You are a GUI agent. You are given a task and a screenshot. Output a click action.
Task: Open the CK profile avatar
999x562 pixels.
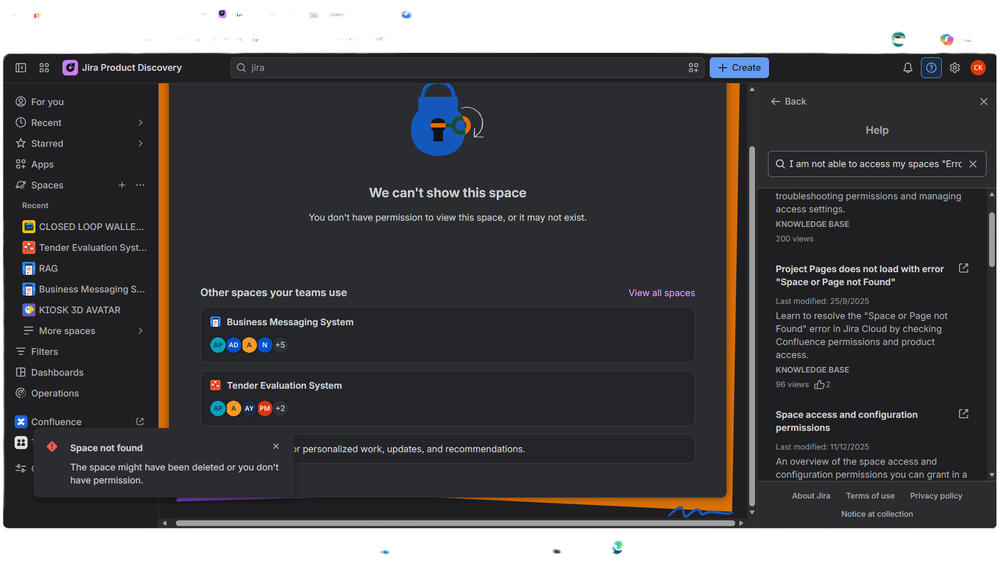coord(978,68)
